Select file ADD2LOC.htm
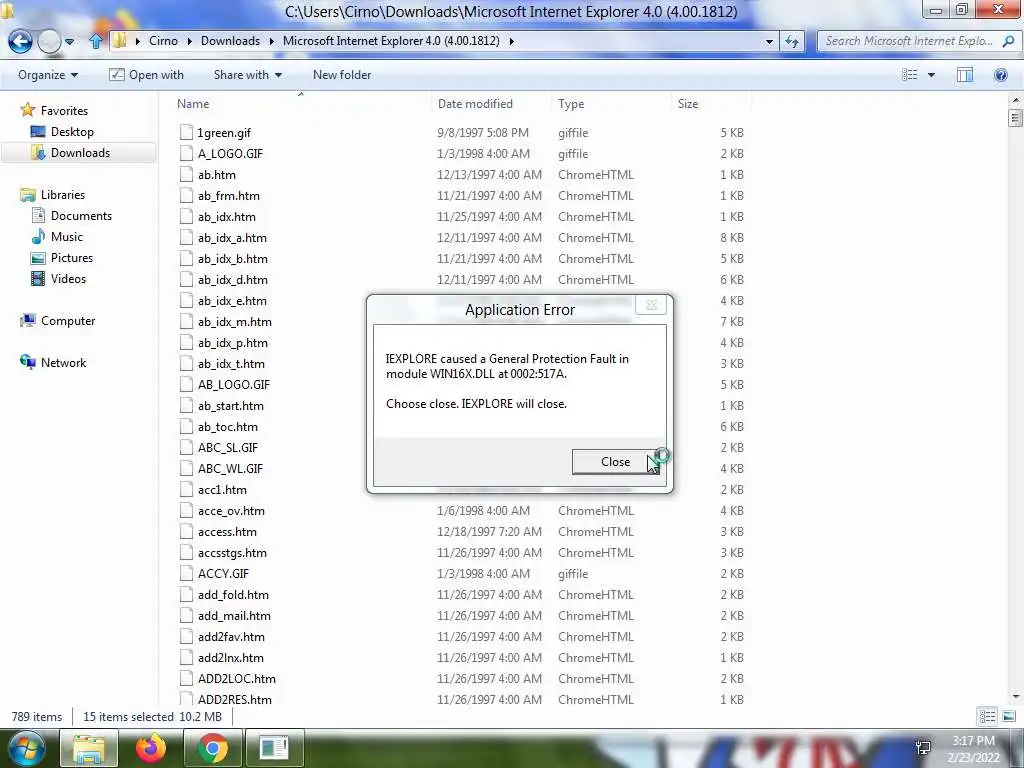 tap(236, 679)
